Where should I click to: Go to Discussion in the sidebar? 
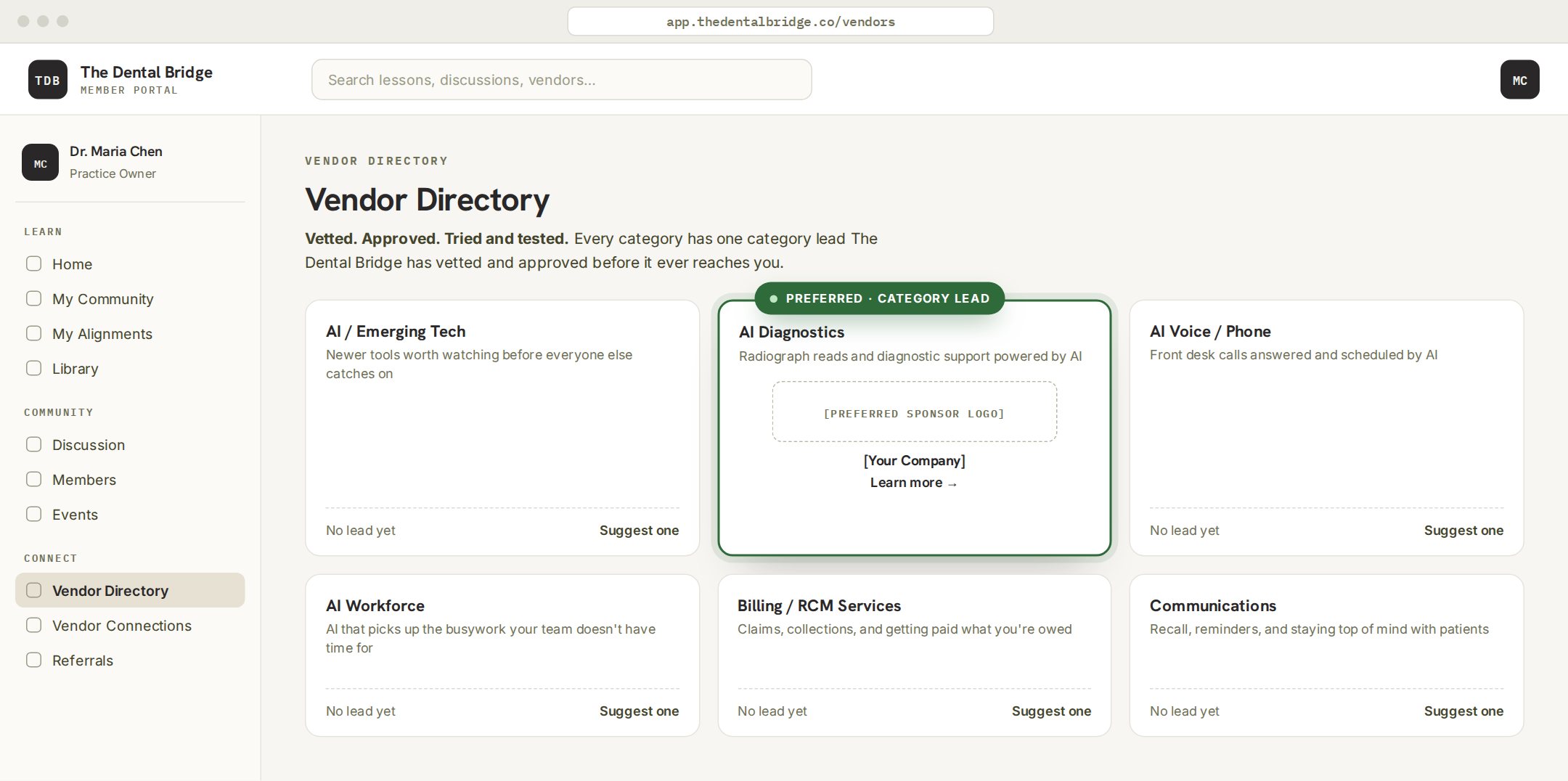(130, 445)
